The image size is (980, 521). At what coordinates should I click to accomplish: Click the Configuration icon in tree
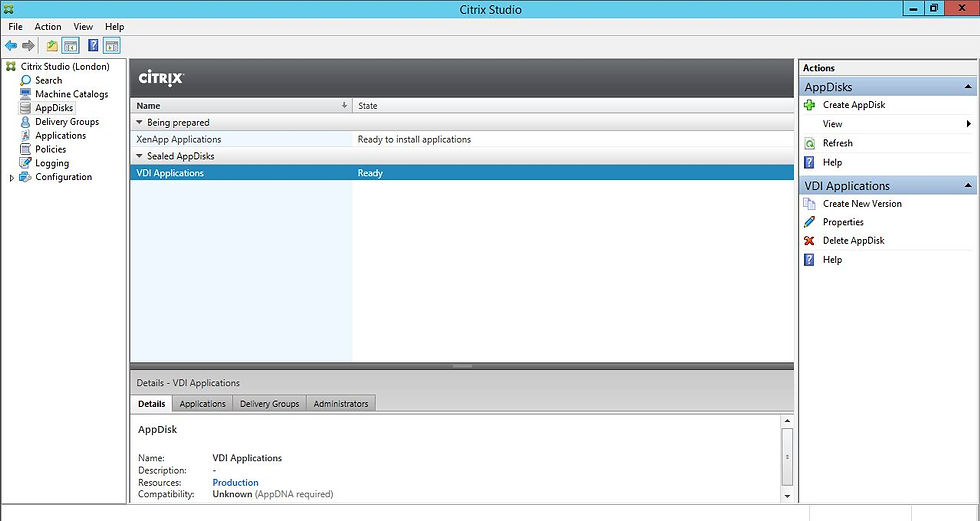25,177
